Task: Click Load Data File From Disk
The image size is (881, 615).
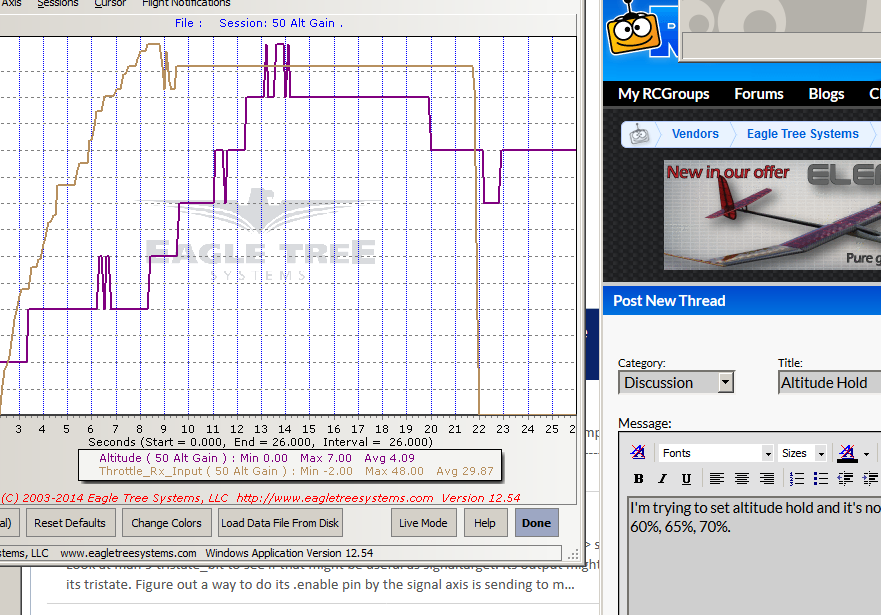Action: tap(280, 523)
